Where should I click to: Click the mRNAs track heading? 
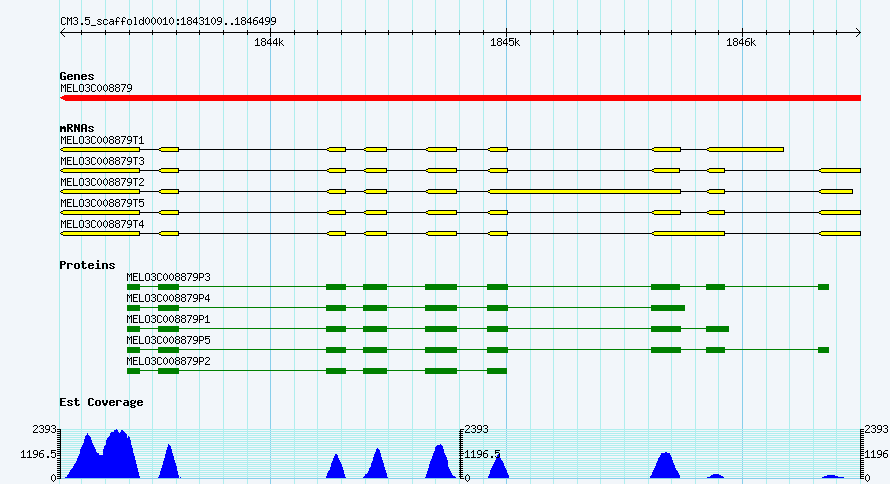[x=77, y=128]
